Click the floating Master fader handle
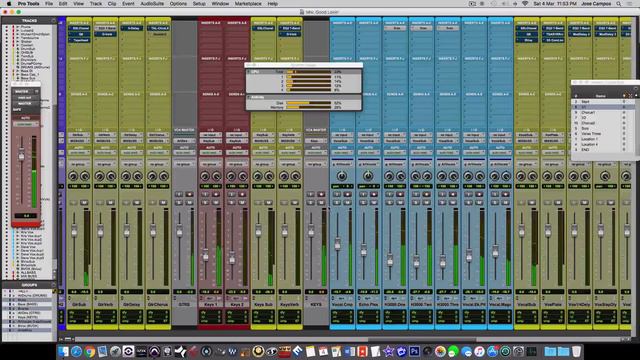Screen dimensions: 640x360 (21, 156)
